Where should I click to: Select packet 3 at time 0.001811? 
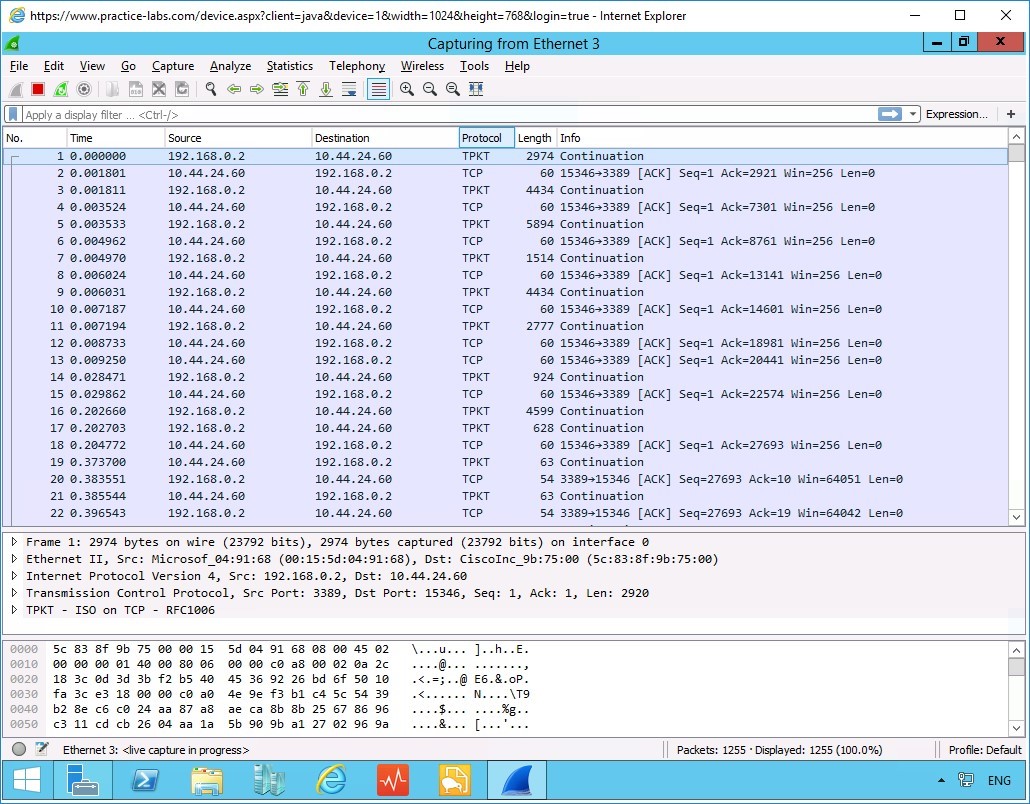(x=505, y=190)
